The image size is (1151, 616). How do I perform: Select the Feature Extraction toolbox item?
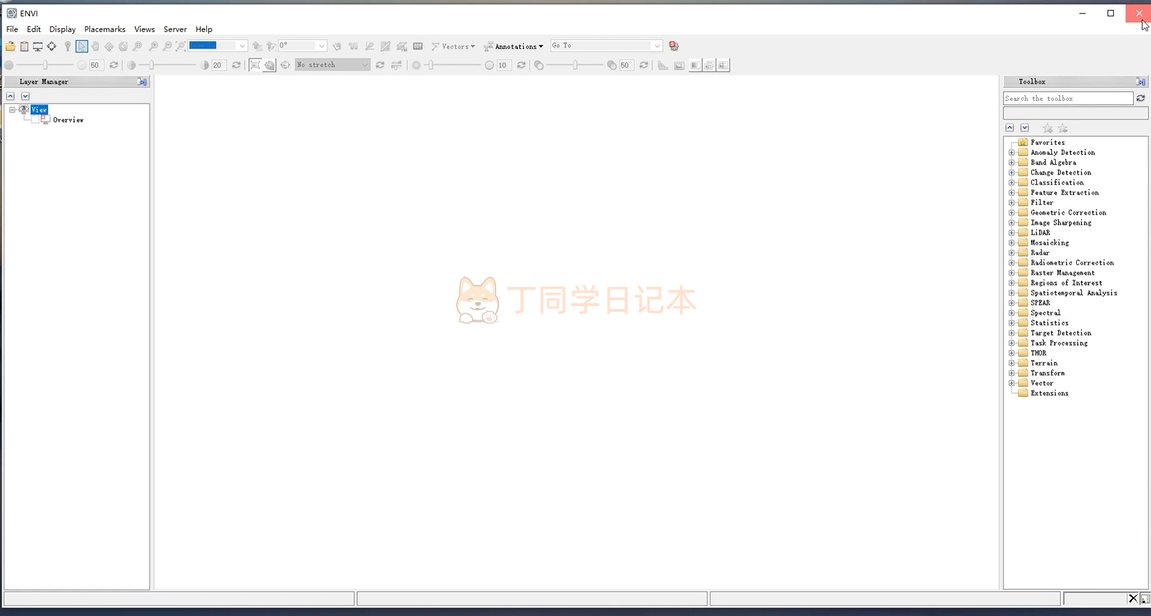pos(1064,193)
